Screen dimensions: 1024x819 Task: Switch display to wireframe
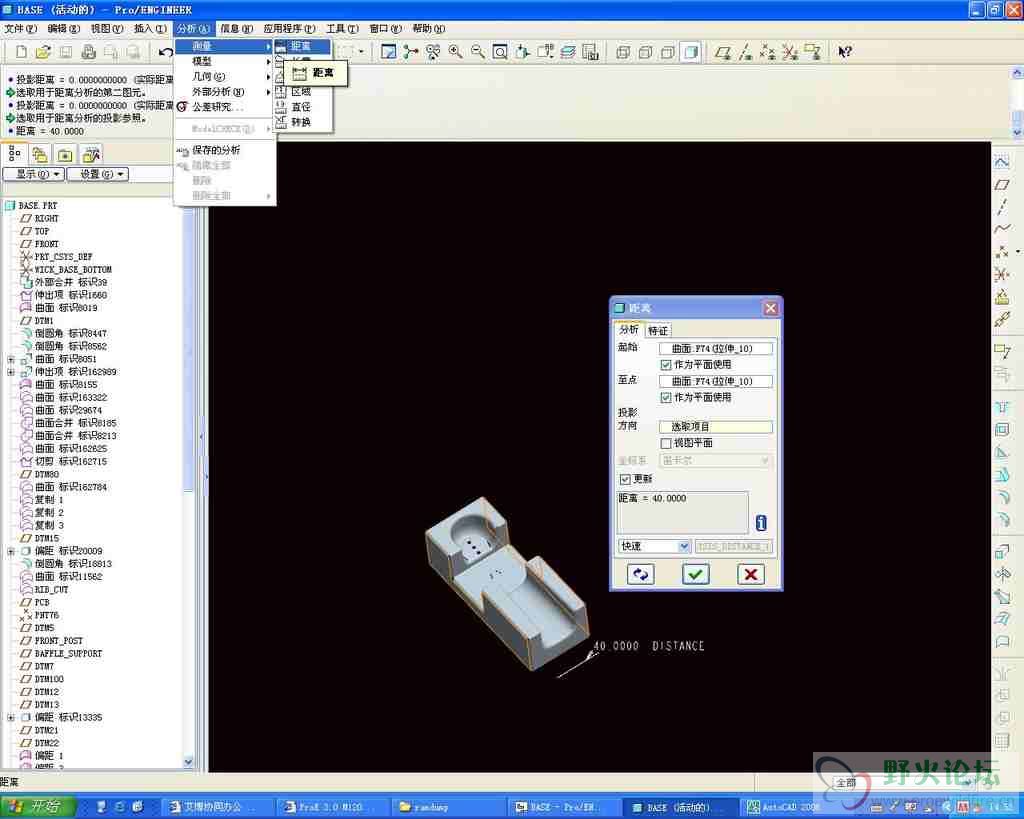point(624,52)
